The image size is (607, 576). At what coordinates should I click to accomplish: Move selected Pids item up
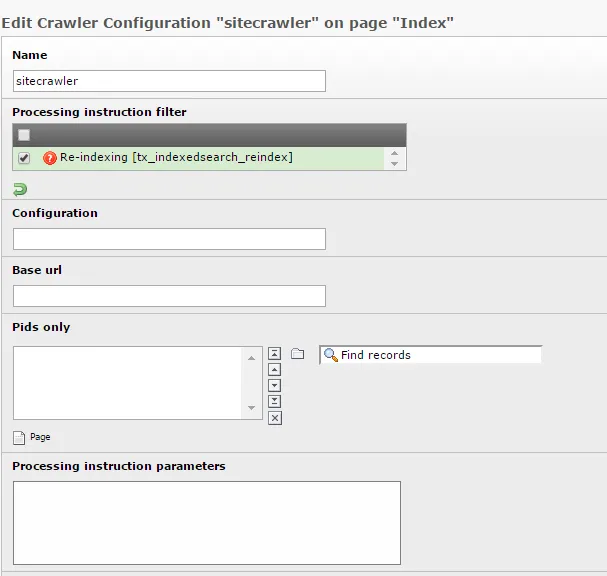coord(275,370)
